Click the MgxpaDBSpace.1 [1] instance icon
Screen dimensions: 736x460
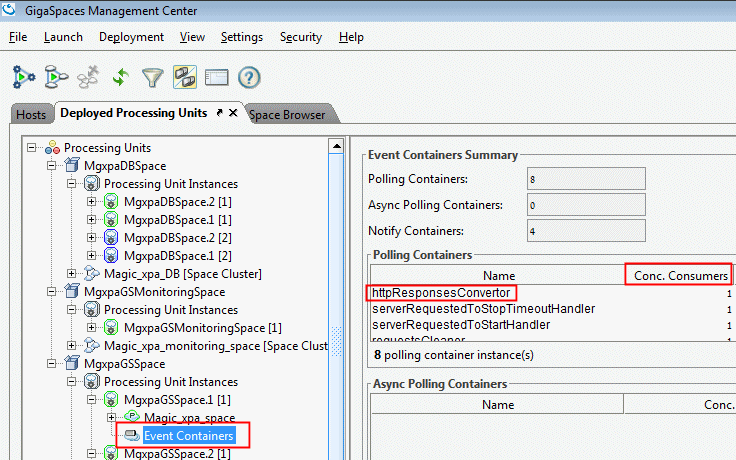(111, 219)
